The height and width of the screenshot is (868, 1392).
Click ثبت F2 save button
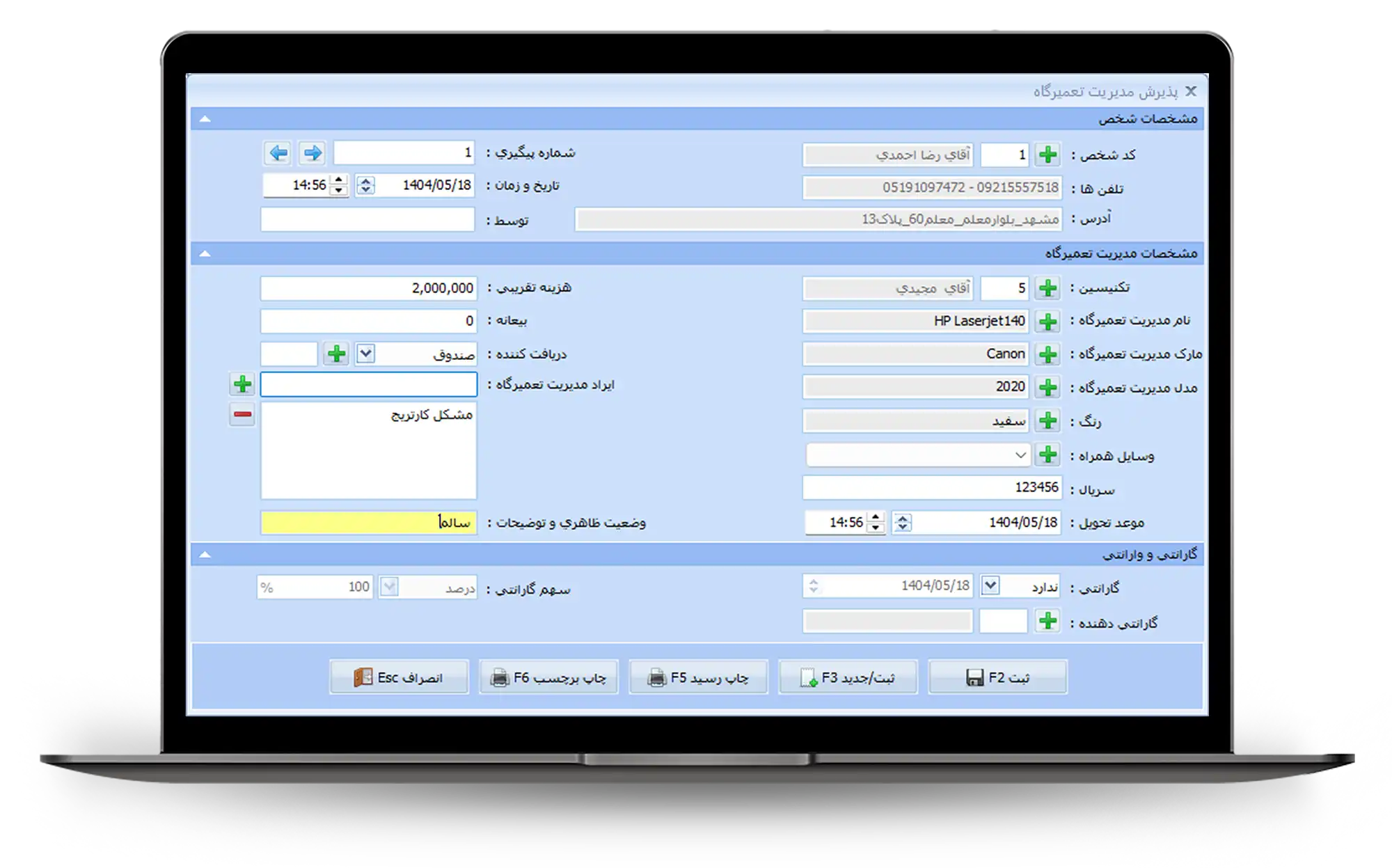coord(997,677)
